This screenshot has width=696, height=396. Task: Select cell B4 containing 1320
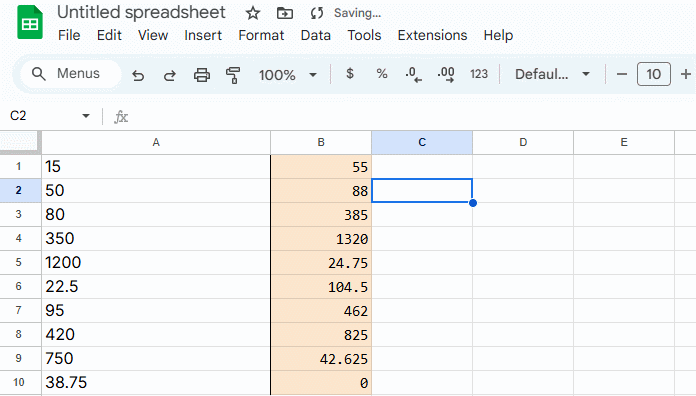(321, 239)
